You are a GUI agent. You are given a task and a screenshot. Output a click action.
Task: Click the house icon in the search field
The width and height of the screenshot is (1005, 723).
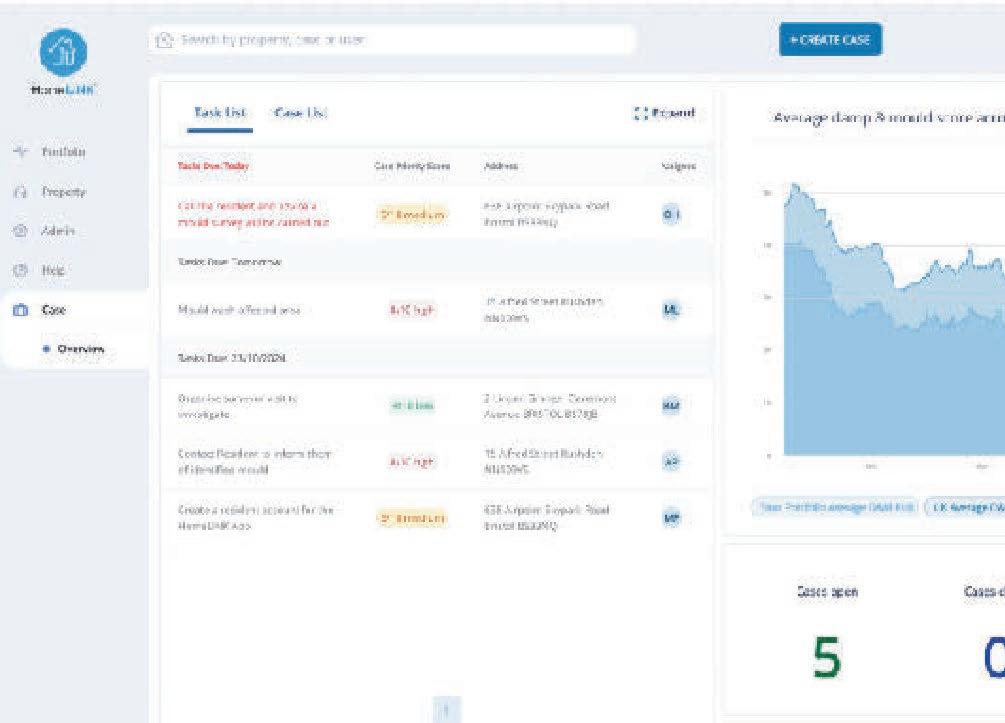pyautogui.click(x=165, y=40)
